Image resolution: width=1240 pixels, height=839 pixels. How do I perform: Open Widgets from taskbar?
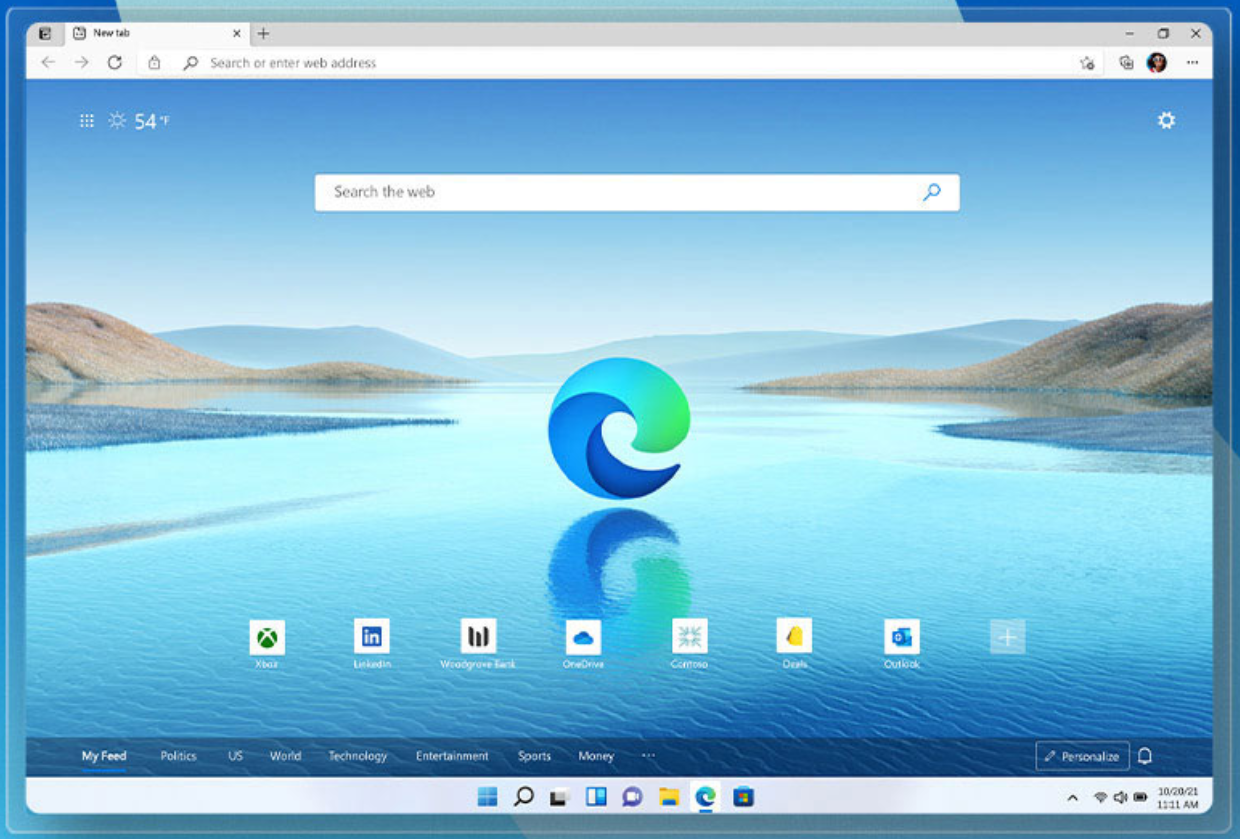coord(596,796)
